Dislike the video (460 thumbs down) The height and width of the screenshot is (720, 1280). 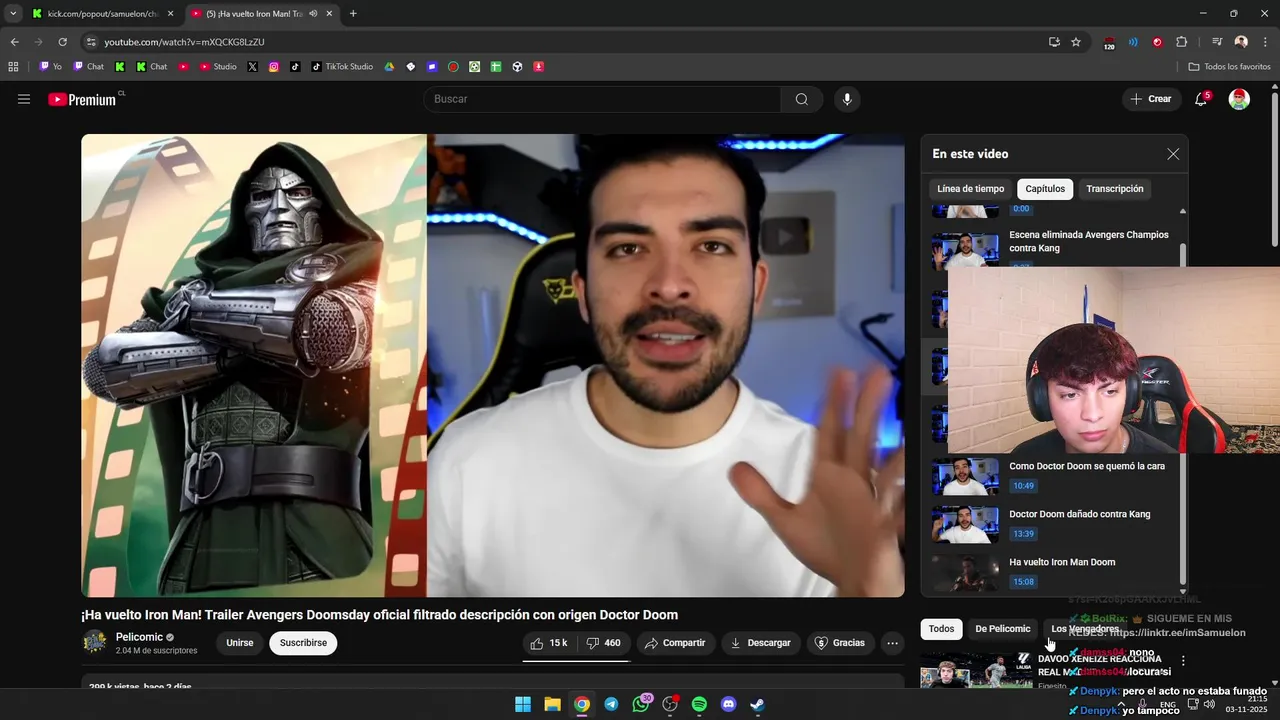point(603,643)
